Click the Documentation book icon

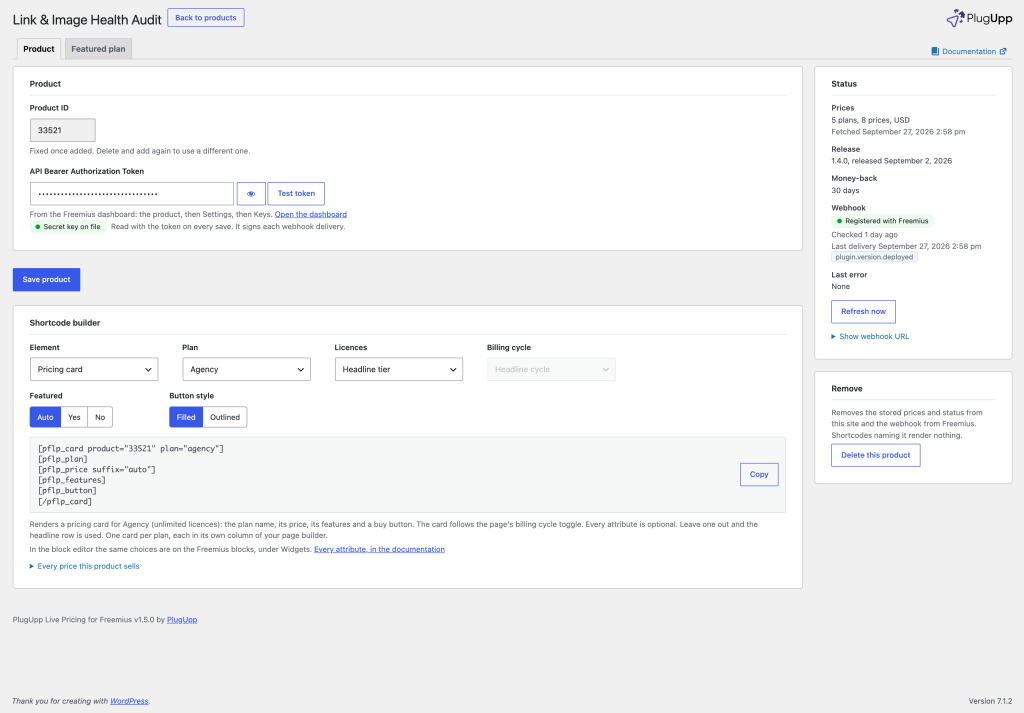click(935, 52)
